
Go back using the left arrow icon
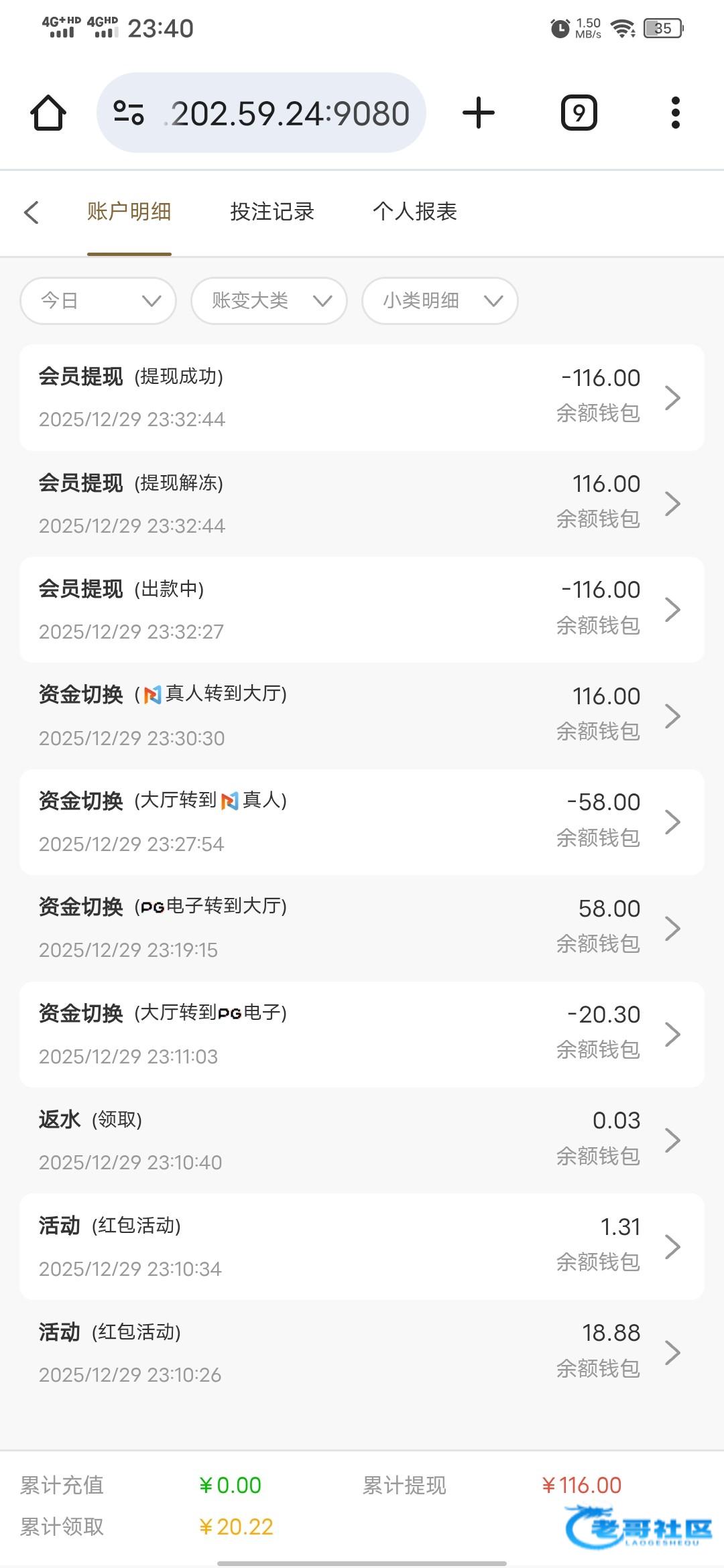32,212
